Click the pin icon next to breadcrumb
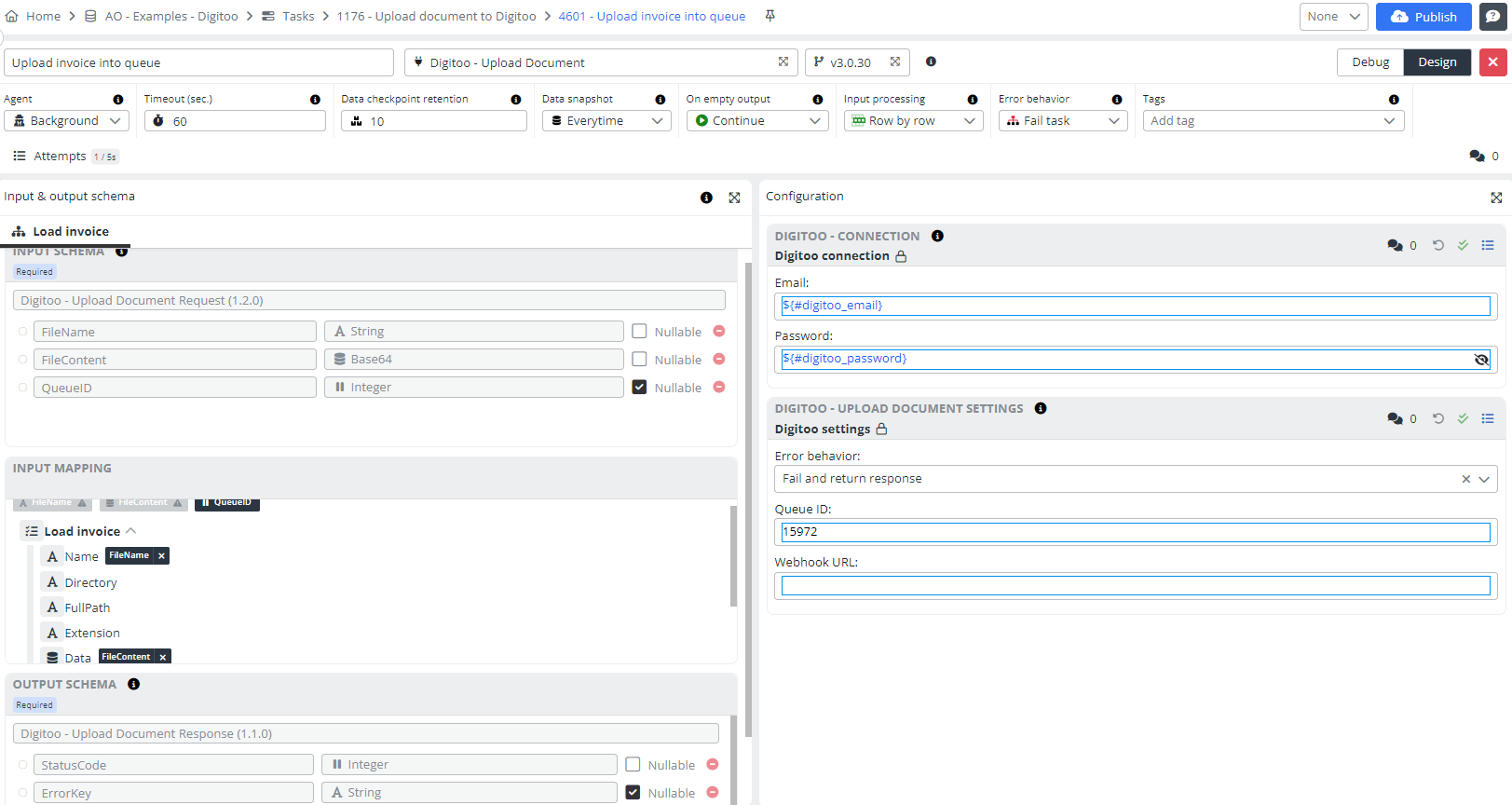Viewport: 1512px width, 805px height. point(770,16)
